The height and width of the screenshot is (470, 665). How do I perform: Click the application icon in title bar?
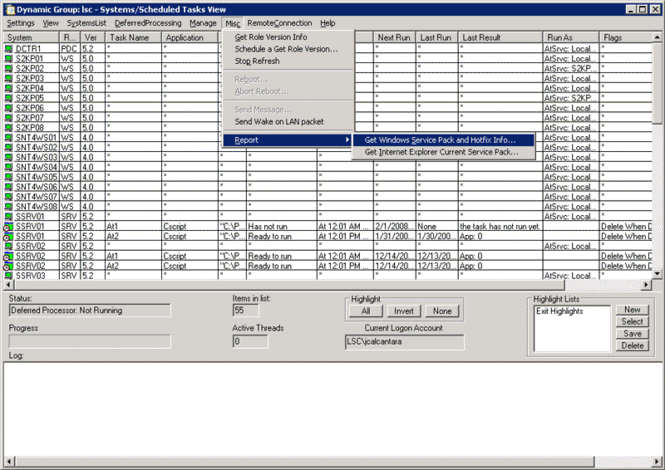(x=10, y=9)
